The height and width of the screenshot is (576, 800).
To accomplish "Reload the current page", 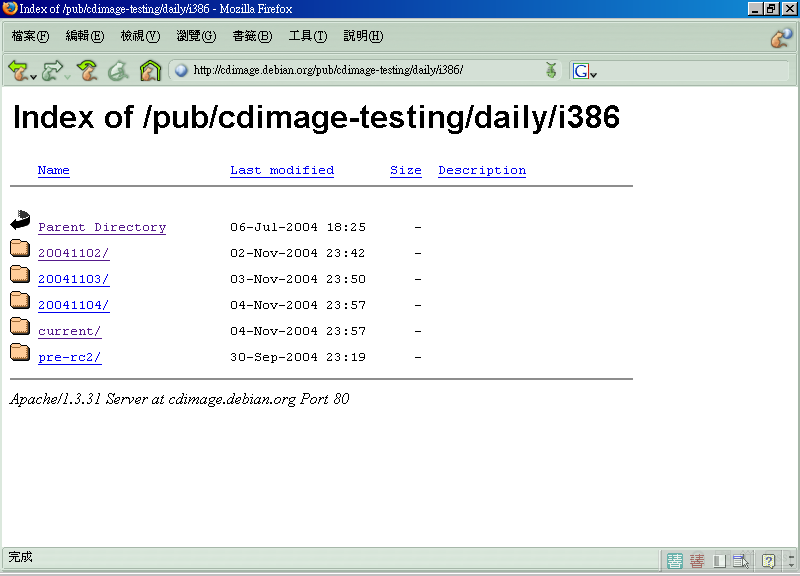I will [x=88, y=70].
